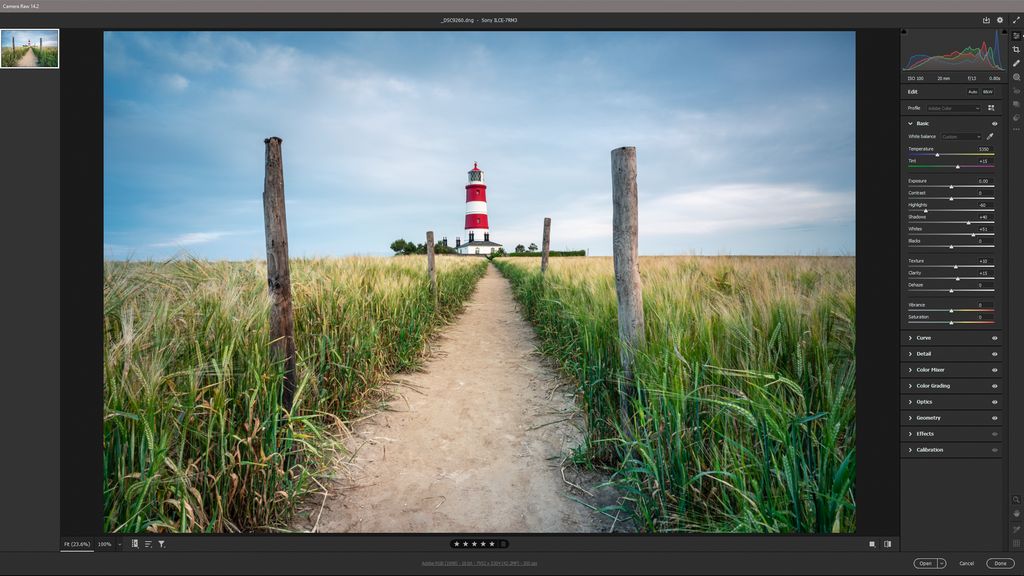The width and height of the screenshot is (1024, 576).
Task: Open the White Balance dropdown
Action: pos(960,136)
